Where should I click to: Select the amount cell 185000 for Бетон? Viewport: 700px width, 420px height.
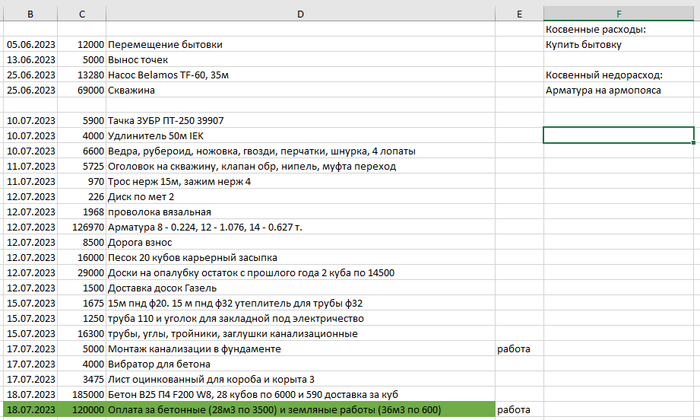[81, 395]
